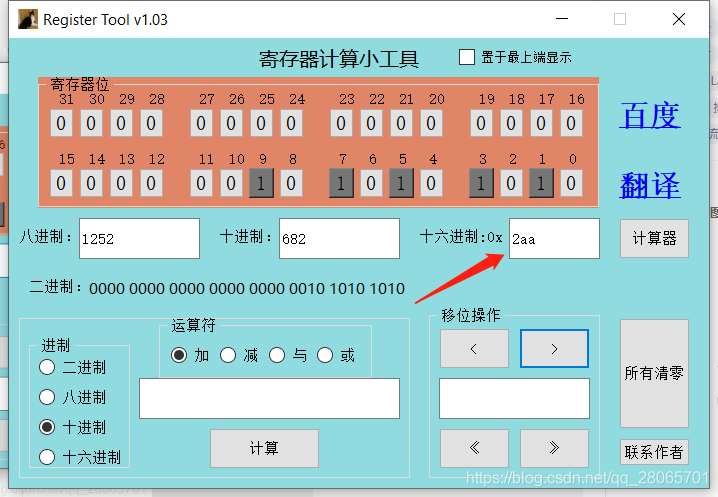Focus the shift amount input field
The image size is (718, 497).
[x=514, y=399]
